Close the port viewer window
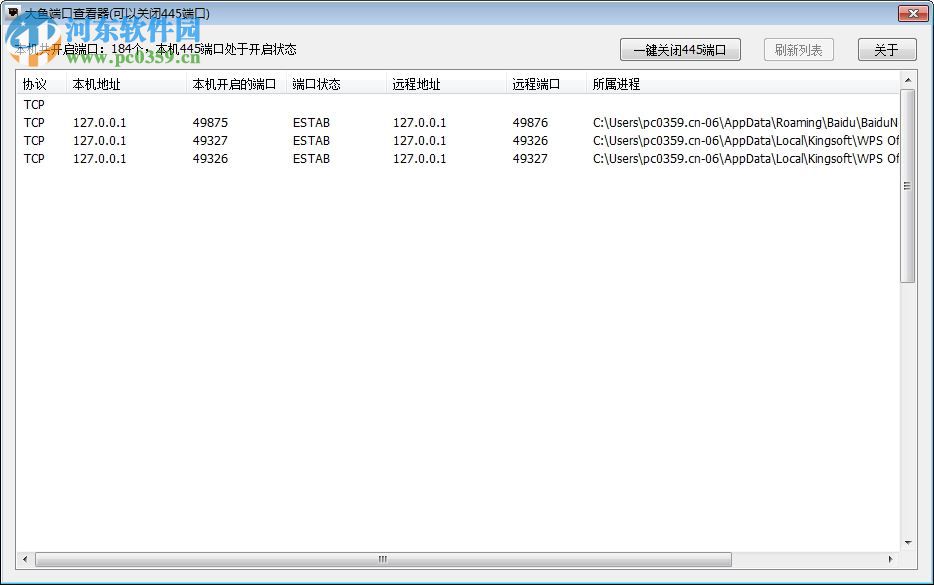 click(912, 13)
